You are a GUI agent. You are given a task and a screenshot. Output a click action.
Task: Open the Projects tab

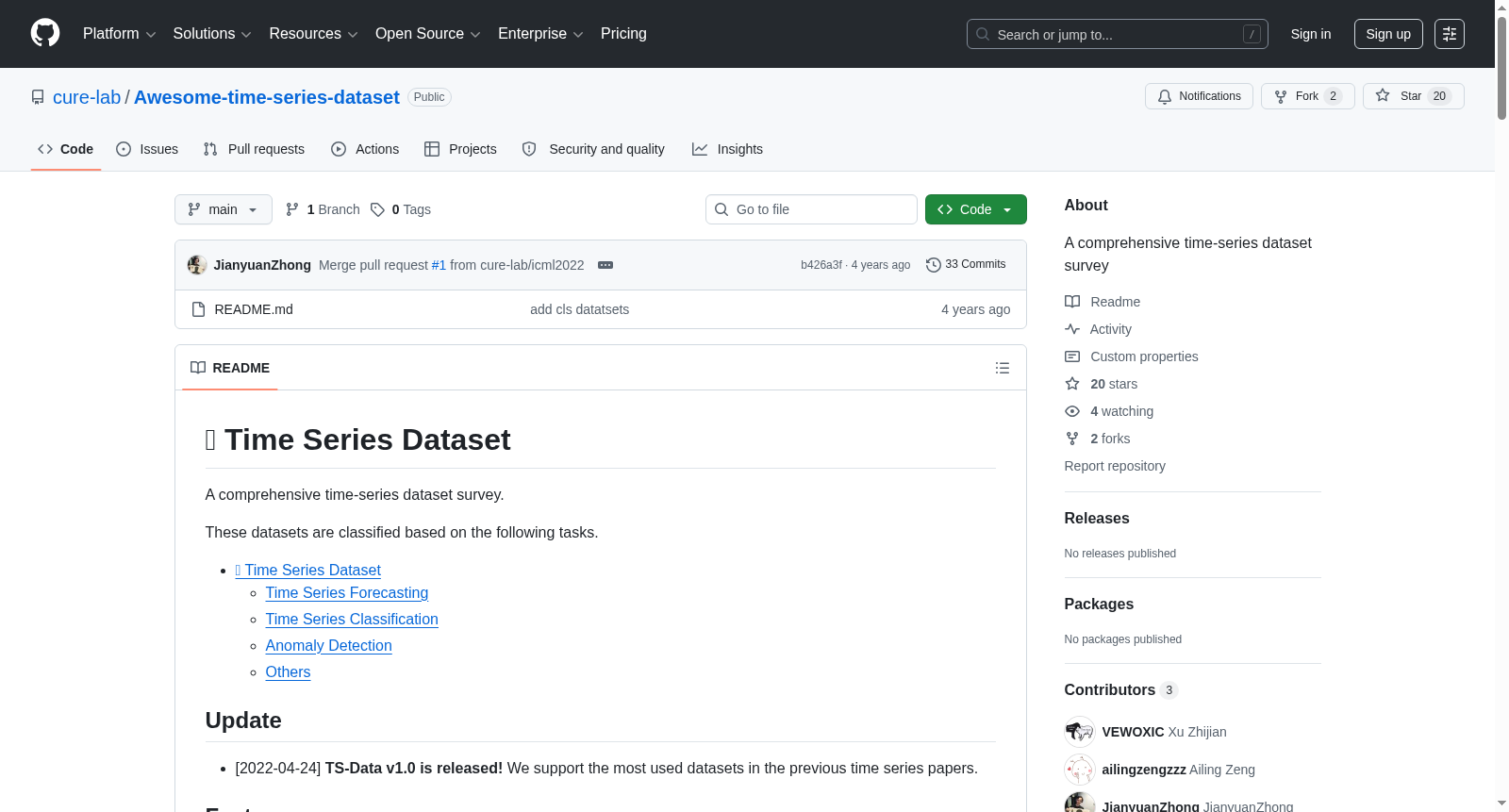click(460, 149)
